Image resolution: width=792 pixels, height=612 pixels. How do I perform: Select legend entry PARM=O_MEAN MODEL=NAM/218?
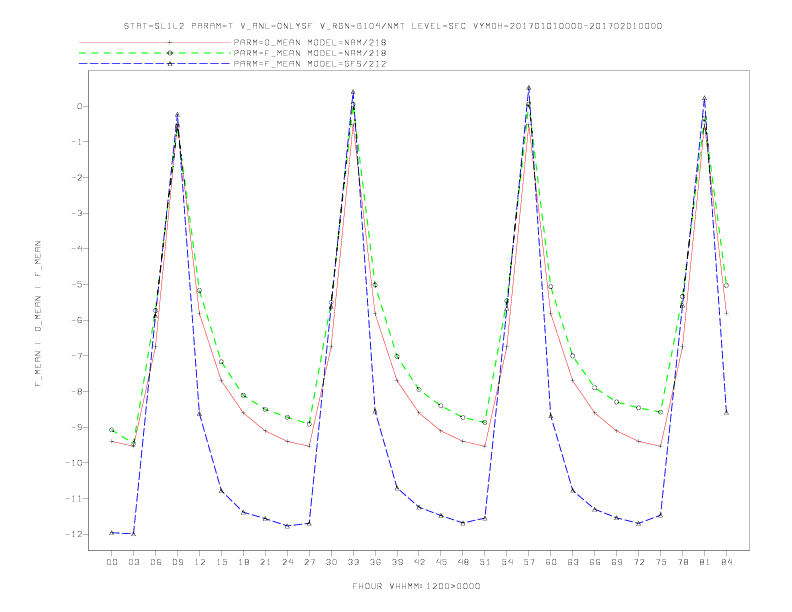click(310, 42)
